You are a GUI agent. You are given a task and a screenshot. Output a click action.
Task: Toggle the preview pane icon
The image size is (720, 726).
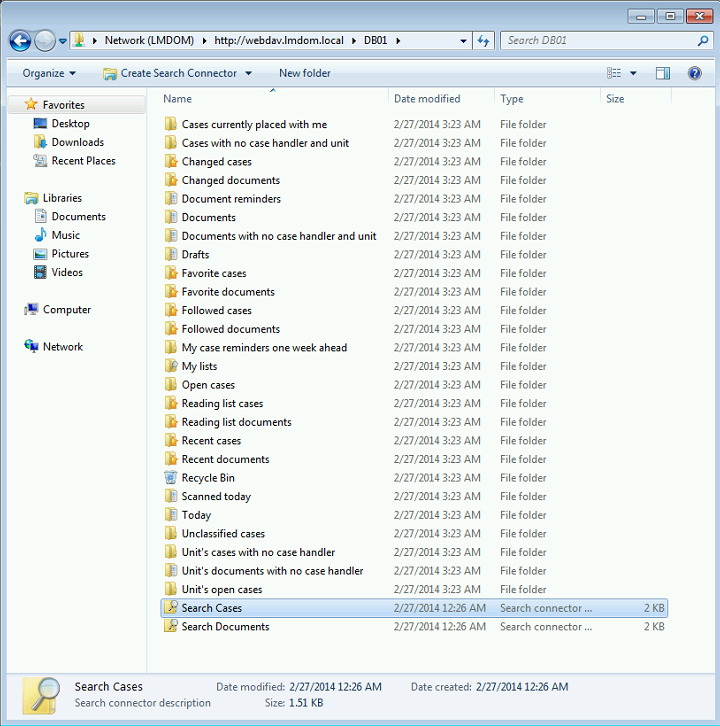pyautogui.click(x=662, y=73)
